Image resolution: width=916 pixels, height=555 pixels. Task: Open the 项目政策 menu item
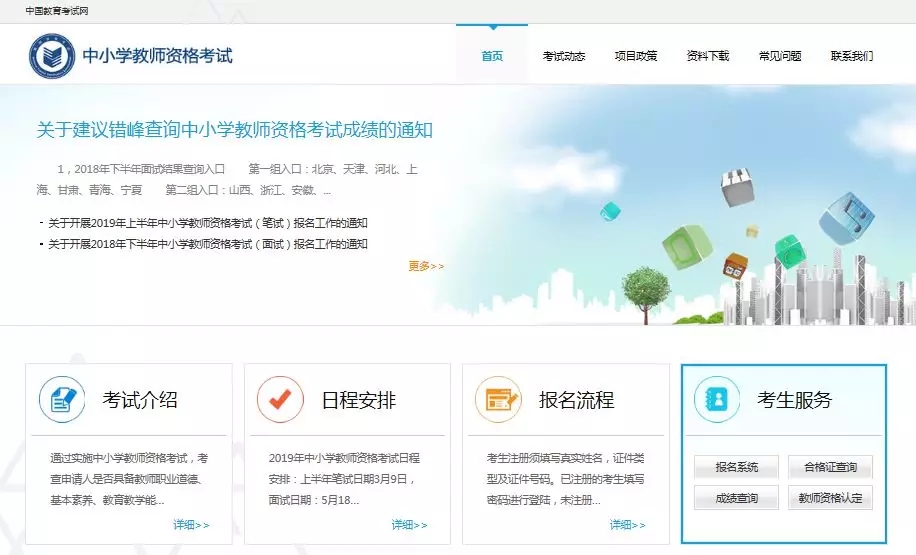pos(636,56)
